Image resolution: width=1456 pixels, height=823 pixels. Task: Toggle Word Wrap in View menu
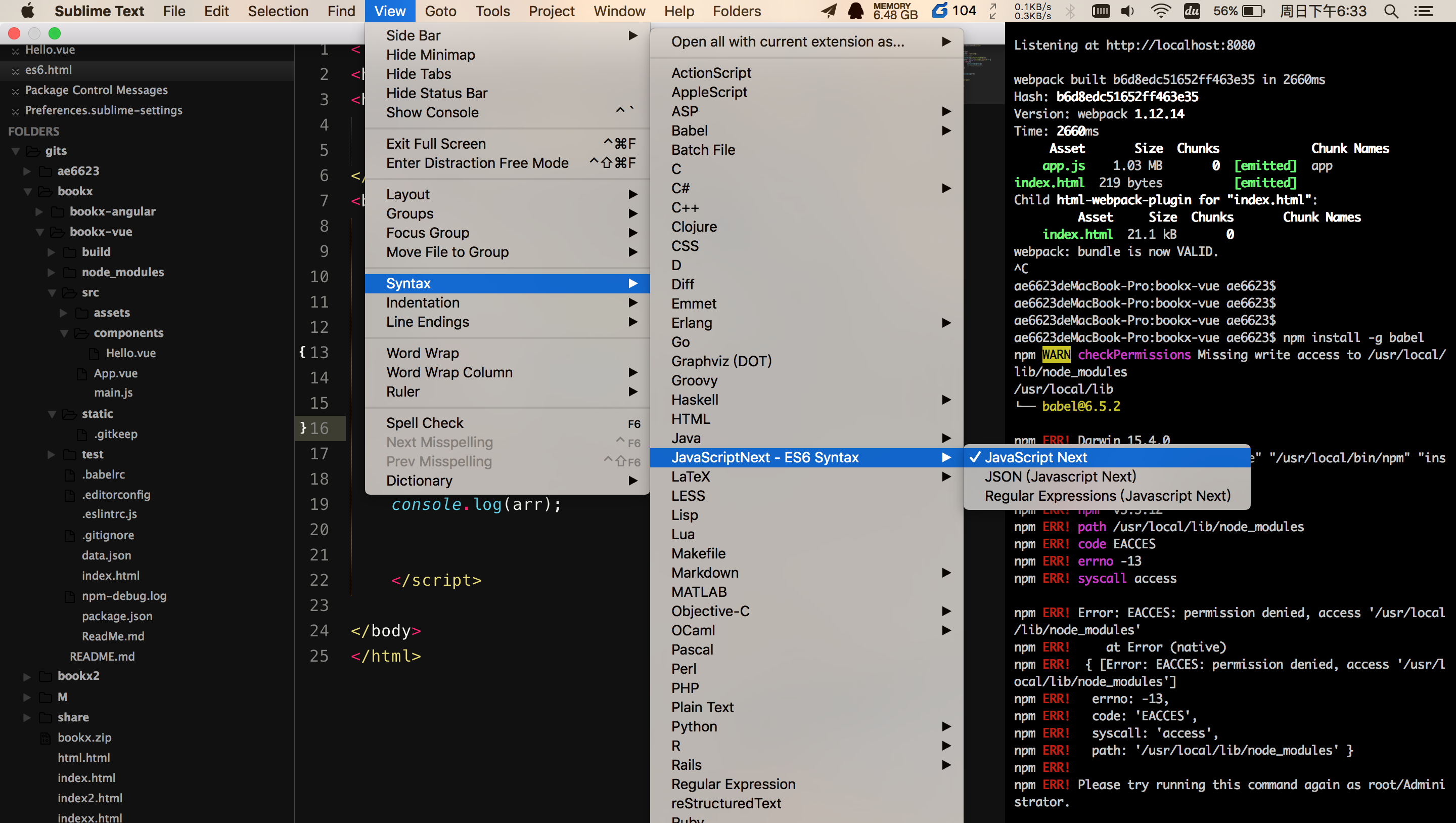[507, 353]
